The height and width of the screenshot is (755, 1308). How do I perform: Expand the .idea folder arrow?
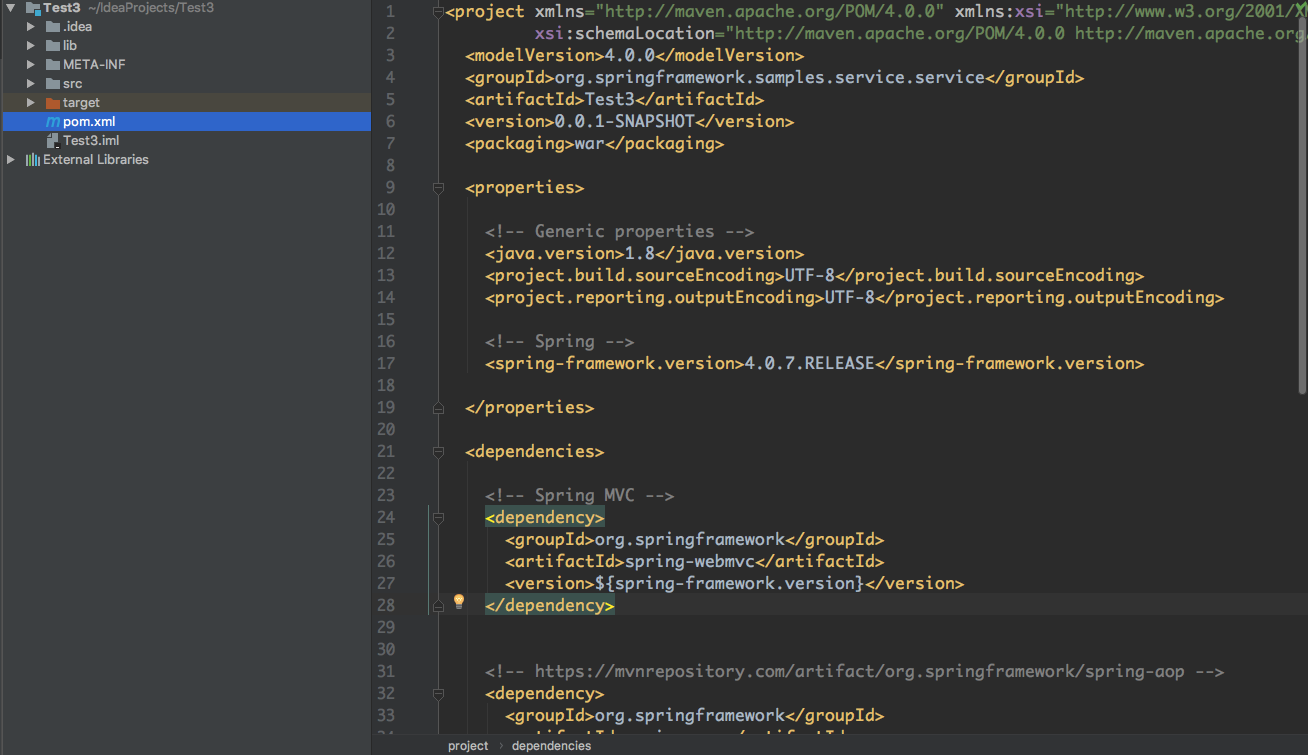tap(31, 26)
